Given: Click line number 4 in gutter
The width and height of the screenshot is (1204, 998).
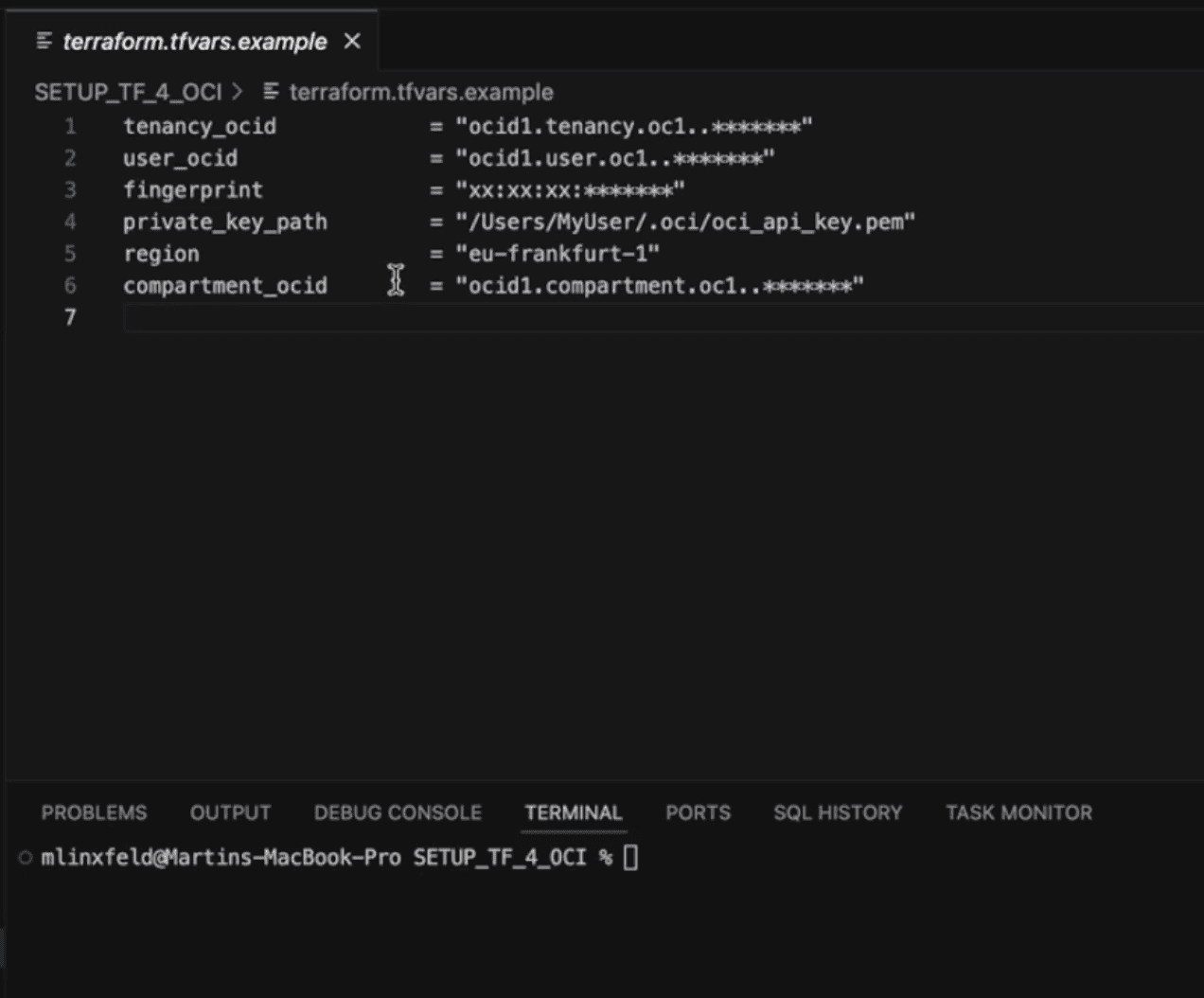Looking at the screenshot, I should (x=70, y=222).
